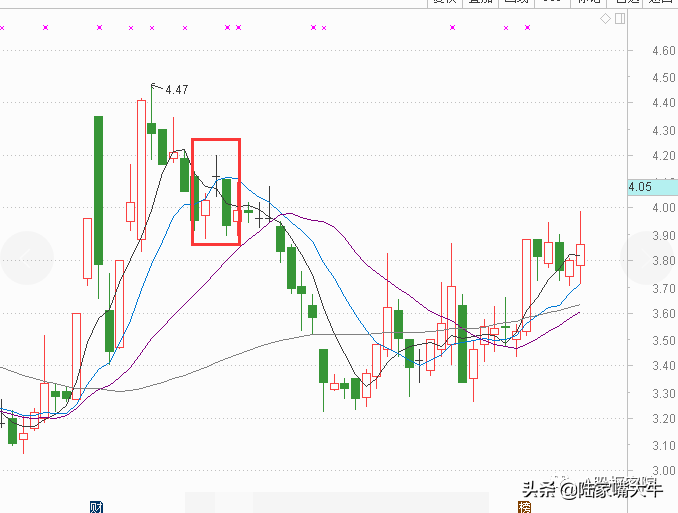678x513 pixels.
Task: Select the last red candlestick on the chart
Action: (x=580, y=255)
